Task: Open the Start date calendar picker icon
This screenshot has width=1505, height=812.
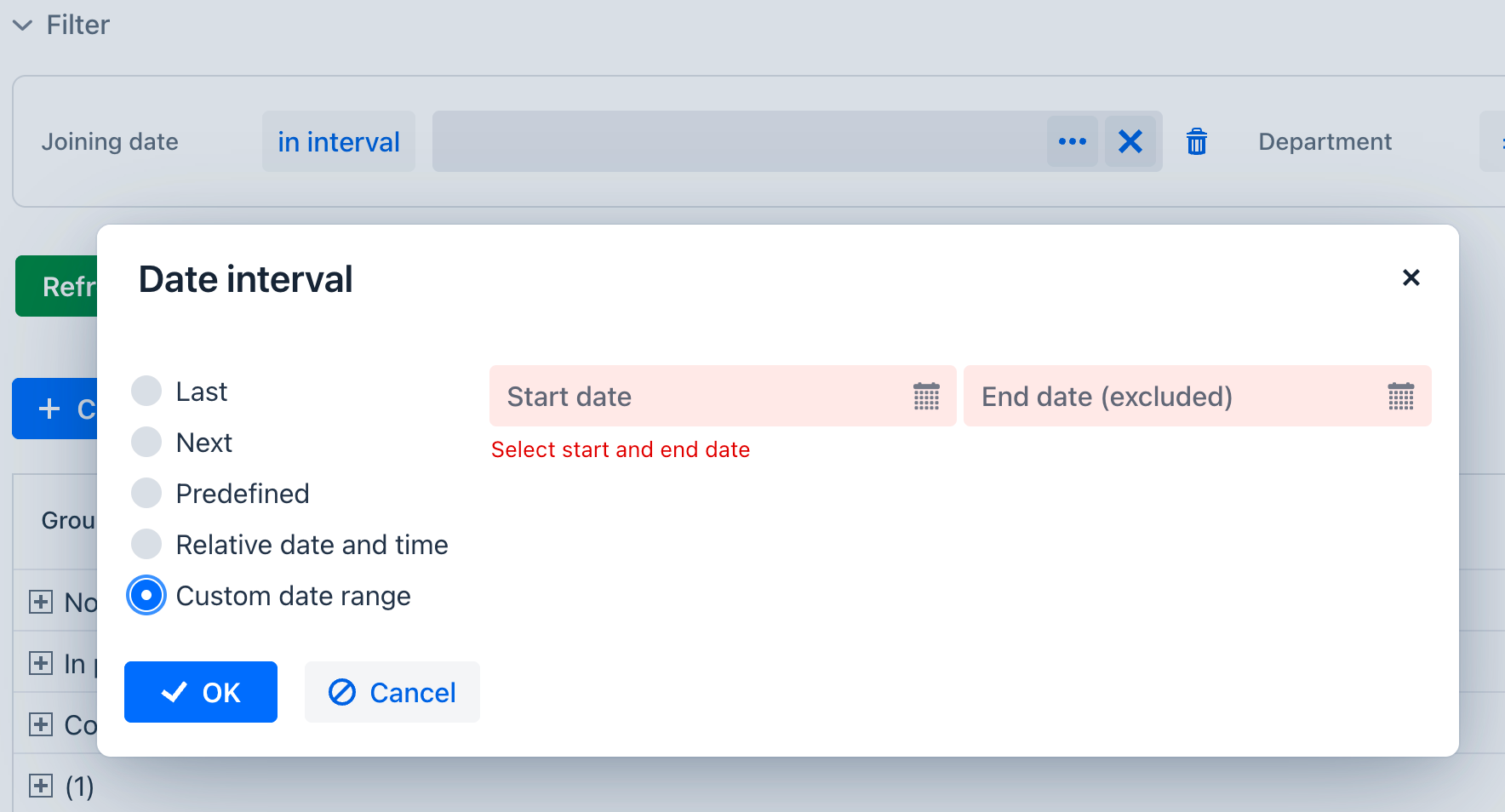Action: coord(926,397)
